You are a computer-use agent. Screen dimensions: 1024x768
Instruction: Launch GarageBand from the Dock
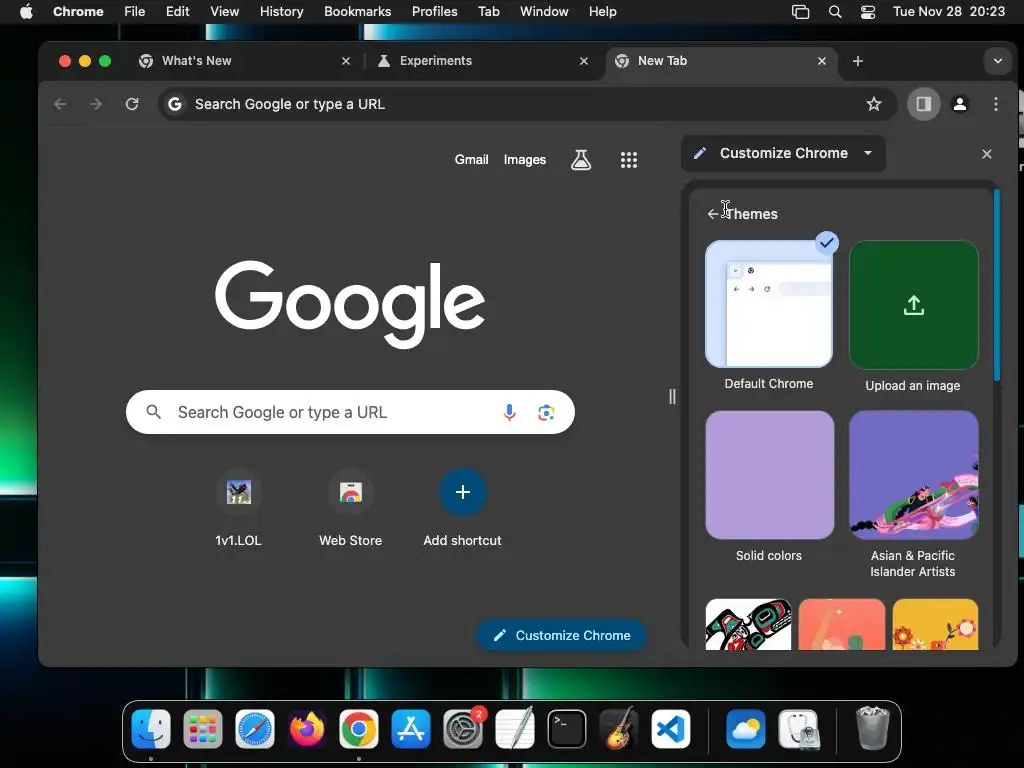point(619,729)
